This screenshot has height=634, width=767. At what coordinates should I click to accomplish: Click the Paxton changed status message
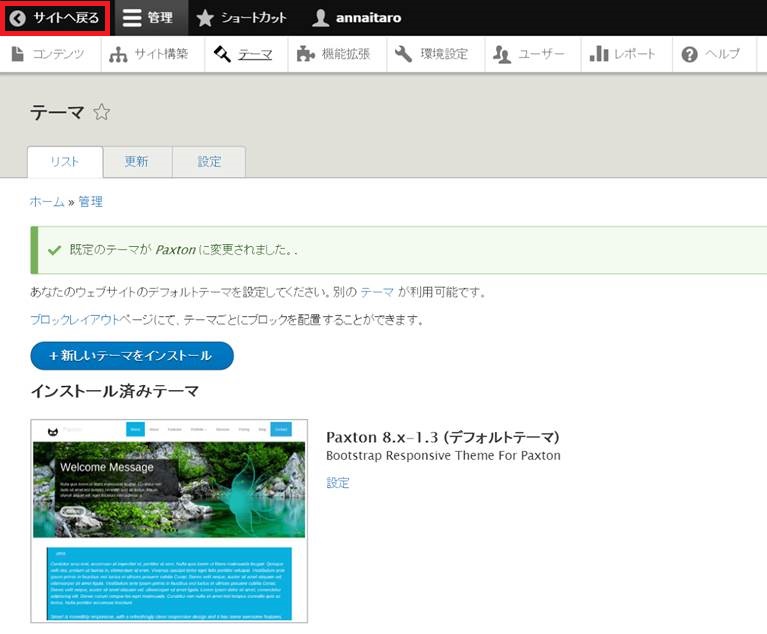183,250
